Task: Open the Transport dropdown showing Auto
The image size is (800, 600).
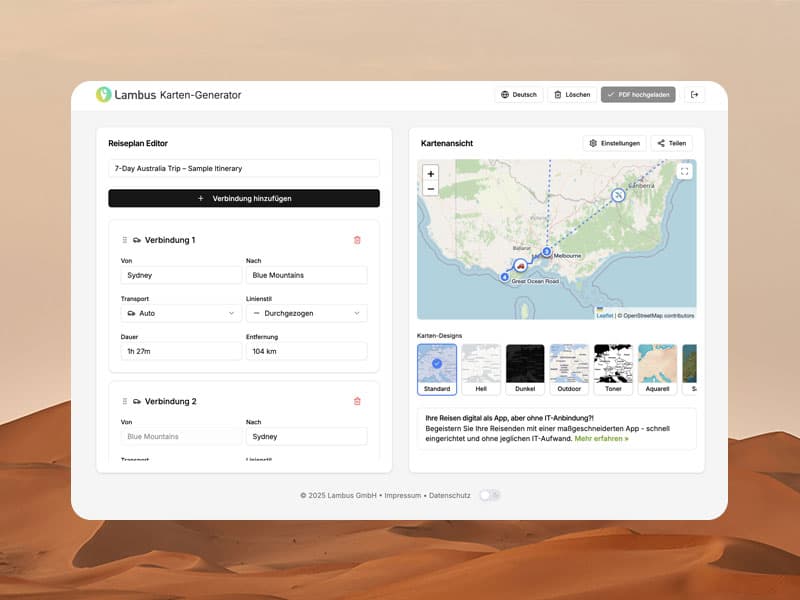Action: [180, 313]
